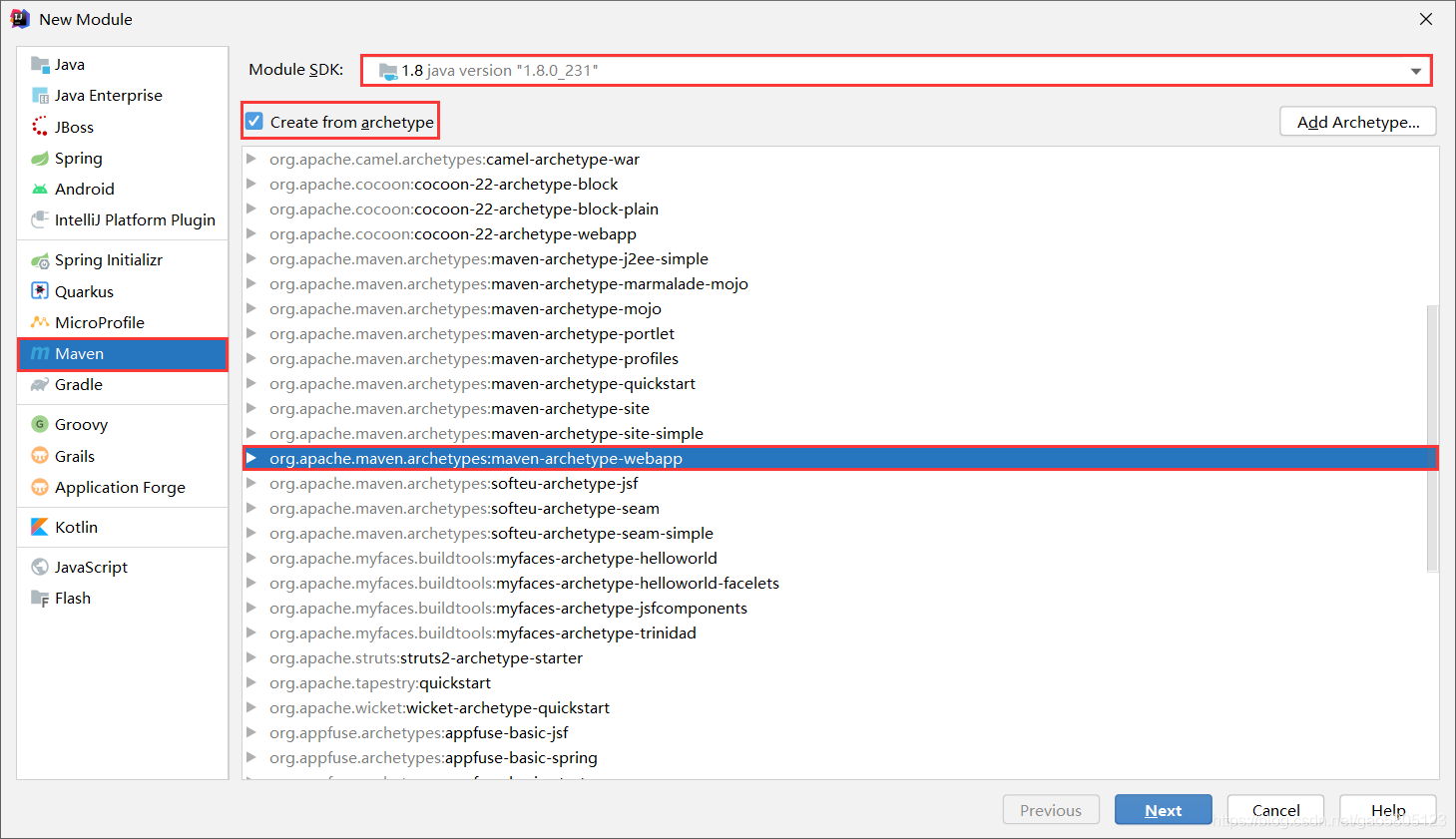Screen dimensions: 1456x839
Task: Click the JavaScript globe icon
Action: pos(40,567)
